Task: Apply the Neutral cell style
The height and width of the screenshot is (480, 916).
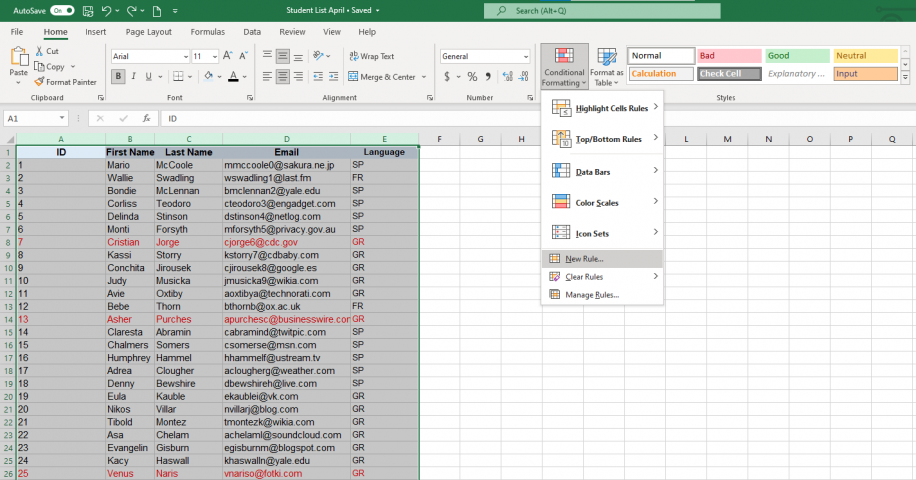Action: [865, 55]
